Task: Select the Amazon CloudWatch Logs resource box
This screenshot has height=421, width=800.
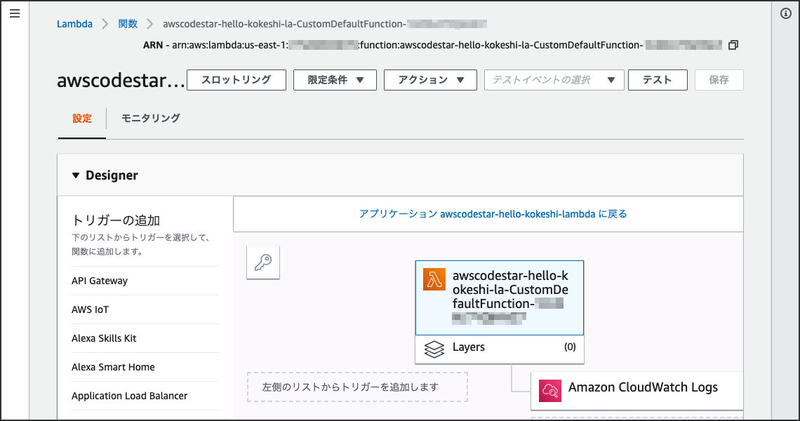Action: pyautogui.click(x=637, y=390)
